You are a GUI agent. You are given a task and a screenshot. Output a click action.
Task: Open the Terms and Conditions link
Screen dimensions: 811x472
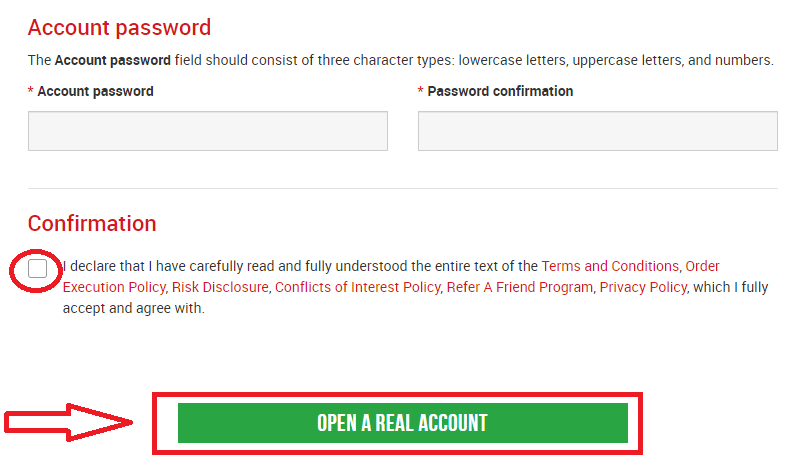click(x=609, y=266)
